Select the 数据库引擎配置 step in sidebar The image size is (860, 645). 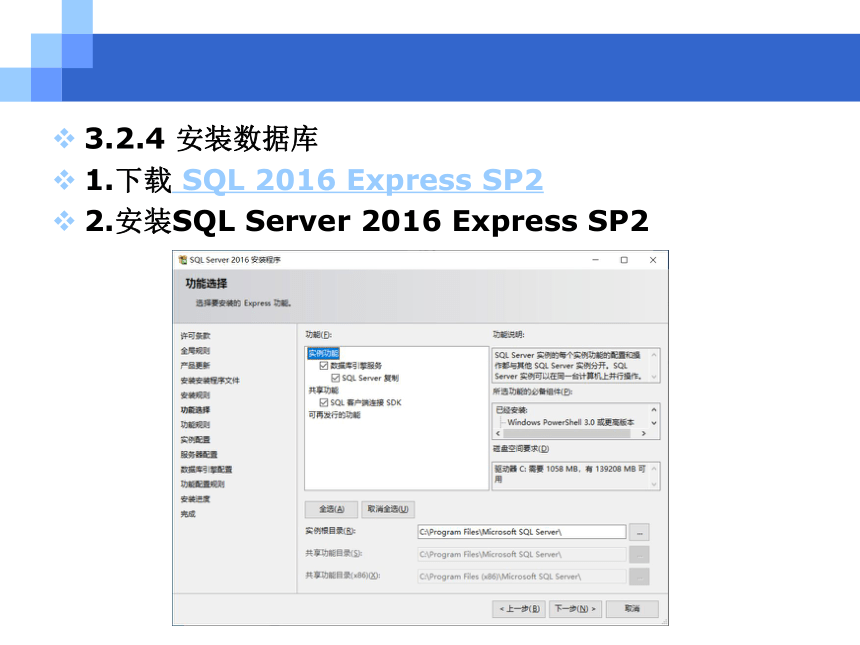206,469
